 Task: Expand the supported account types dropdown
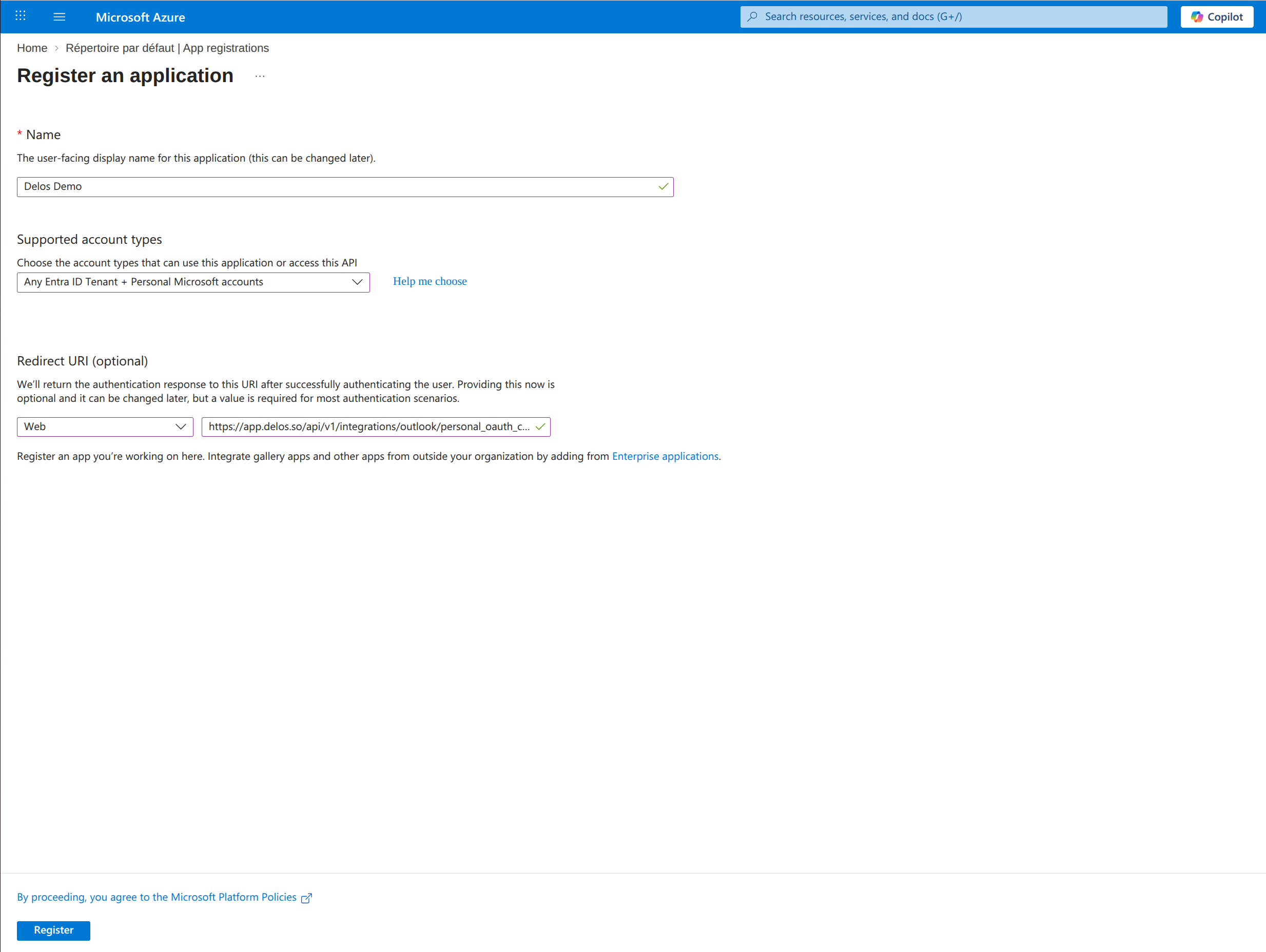pyautogui.click(x=193, y=282)
